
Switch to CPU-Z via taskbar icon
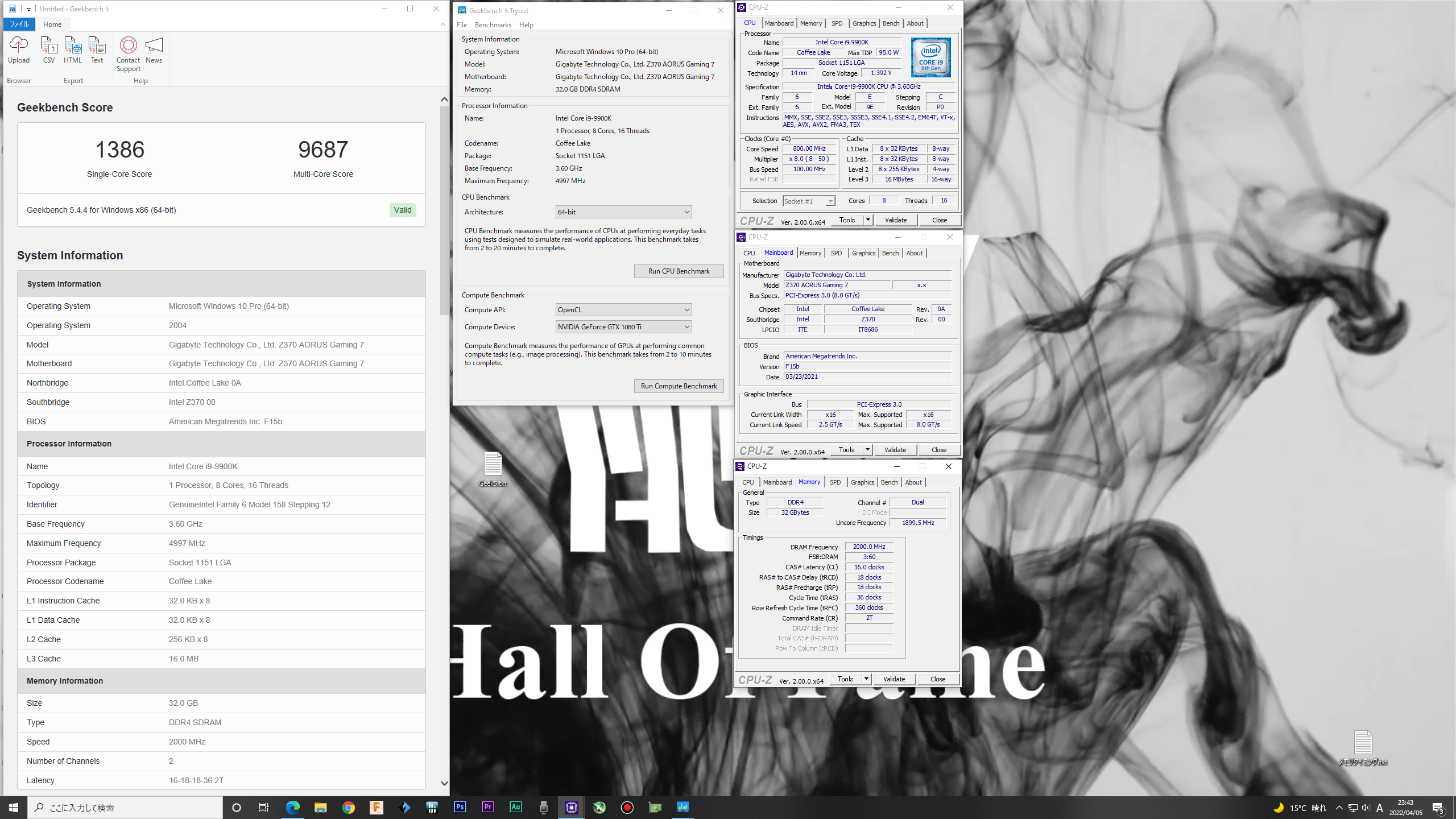(x=572, y=807)
